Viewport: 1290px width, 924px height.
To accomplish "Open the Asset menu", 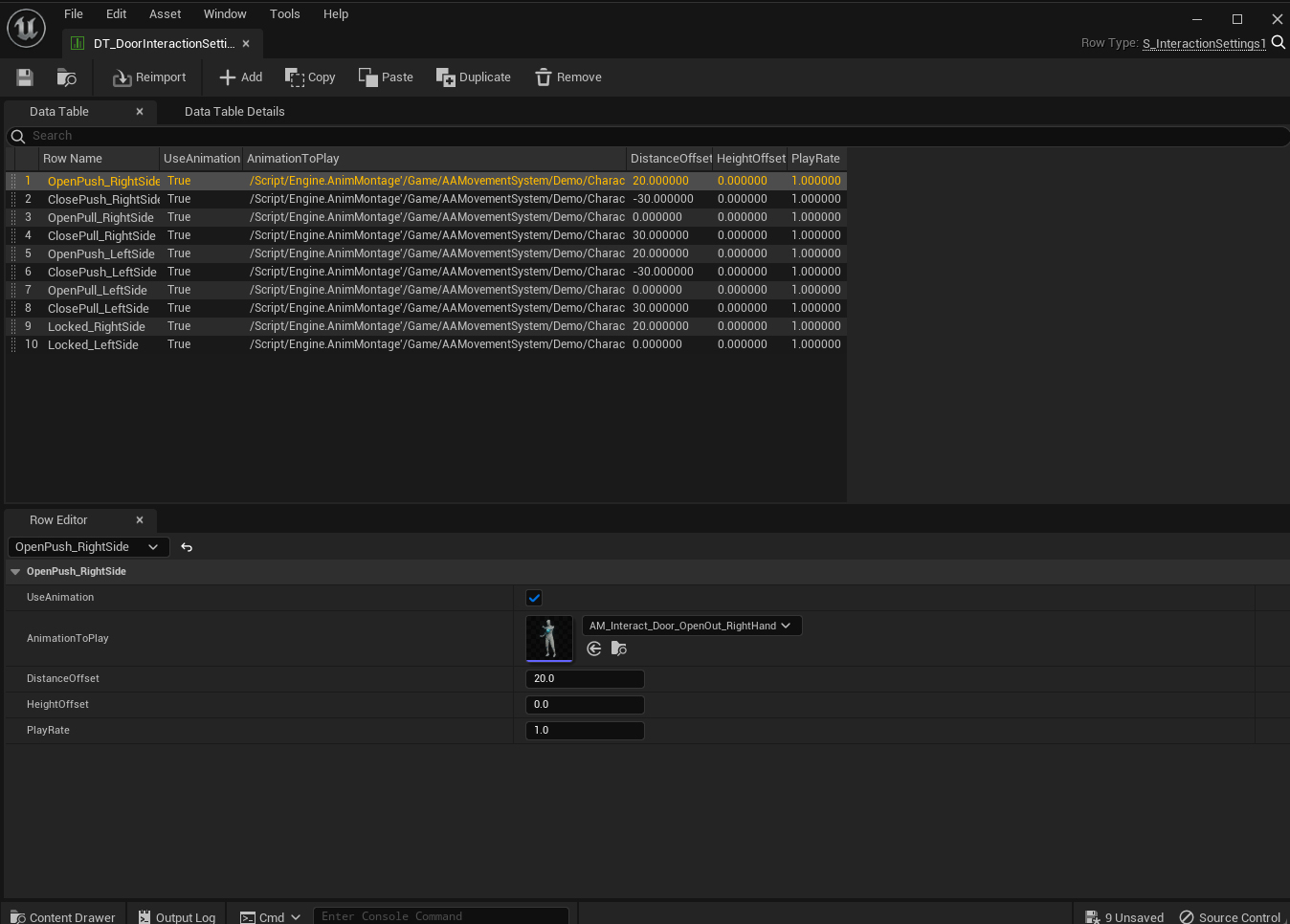I will (165, 14).
